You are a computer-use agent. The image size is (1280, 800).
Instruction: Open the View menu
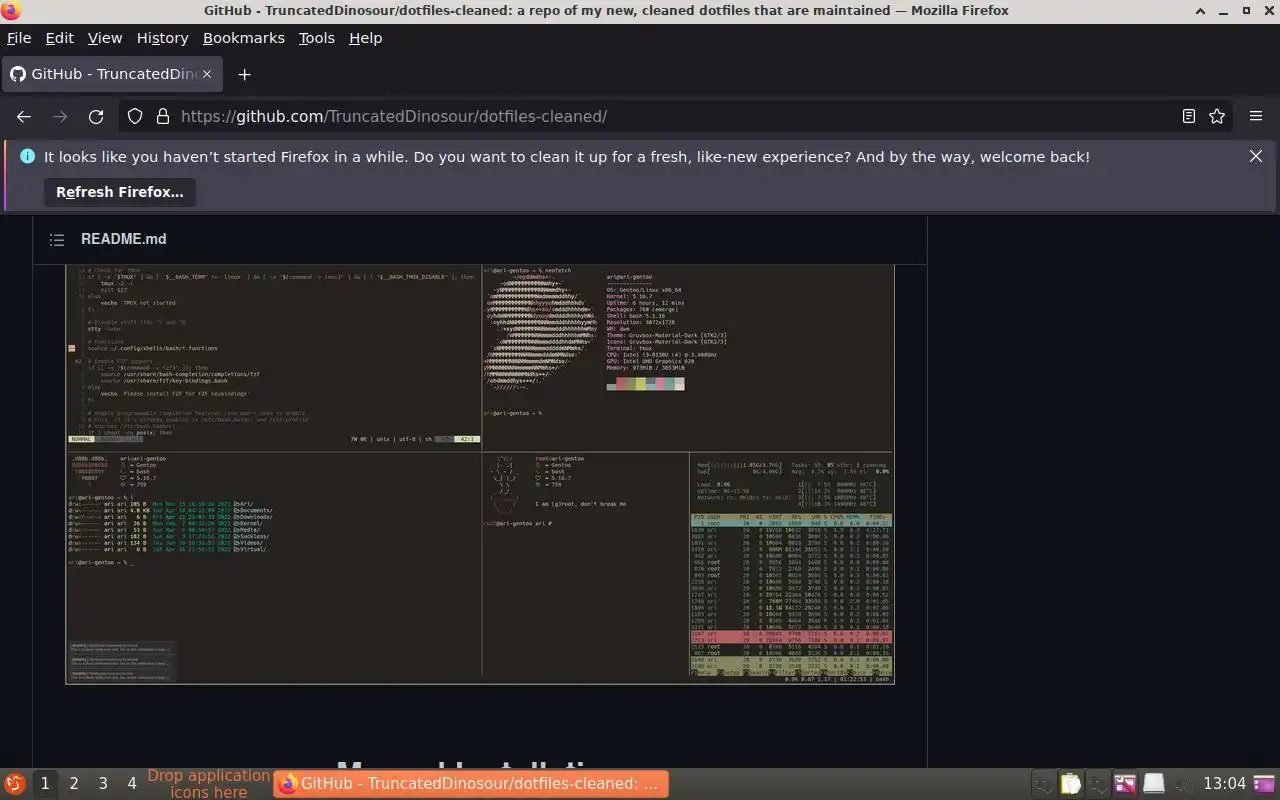pos(105,38)
